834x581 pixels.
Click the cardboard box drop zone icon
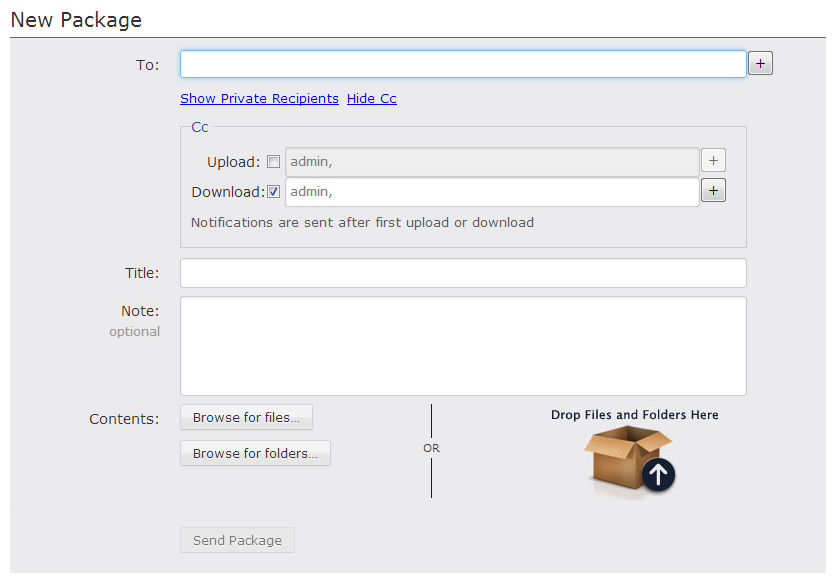tap(629, 461)
